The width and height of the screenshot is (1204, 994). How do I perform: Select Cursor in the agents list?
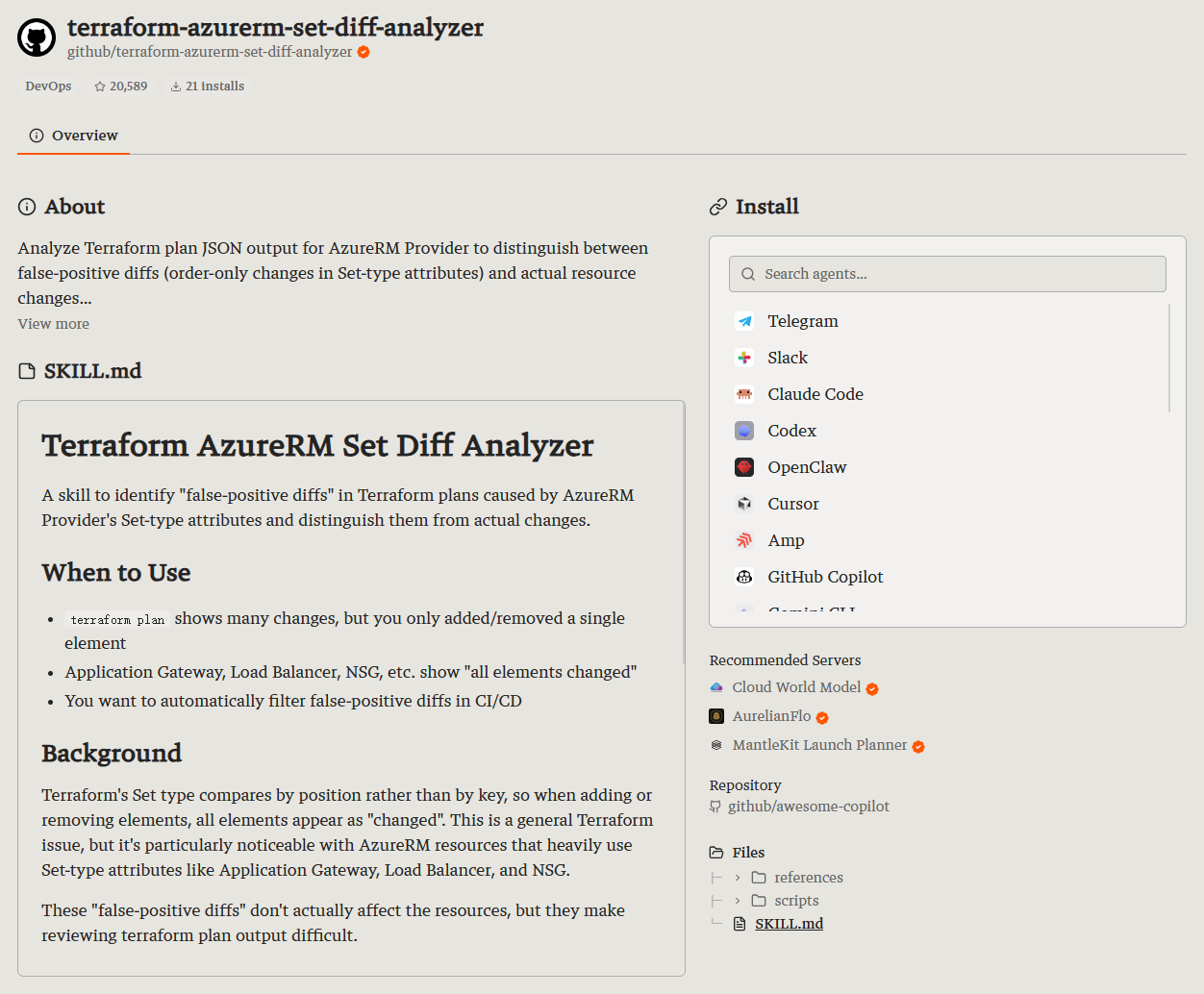[x=947, y=504]
